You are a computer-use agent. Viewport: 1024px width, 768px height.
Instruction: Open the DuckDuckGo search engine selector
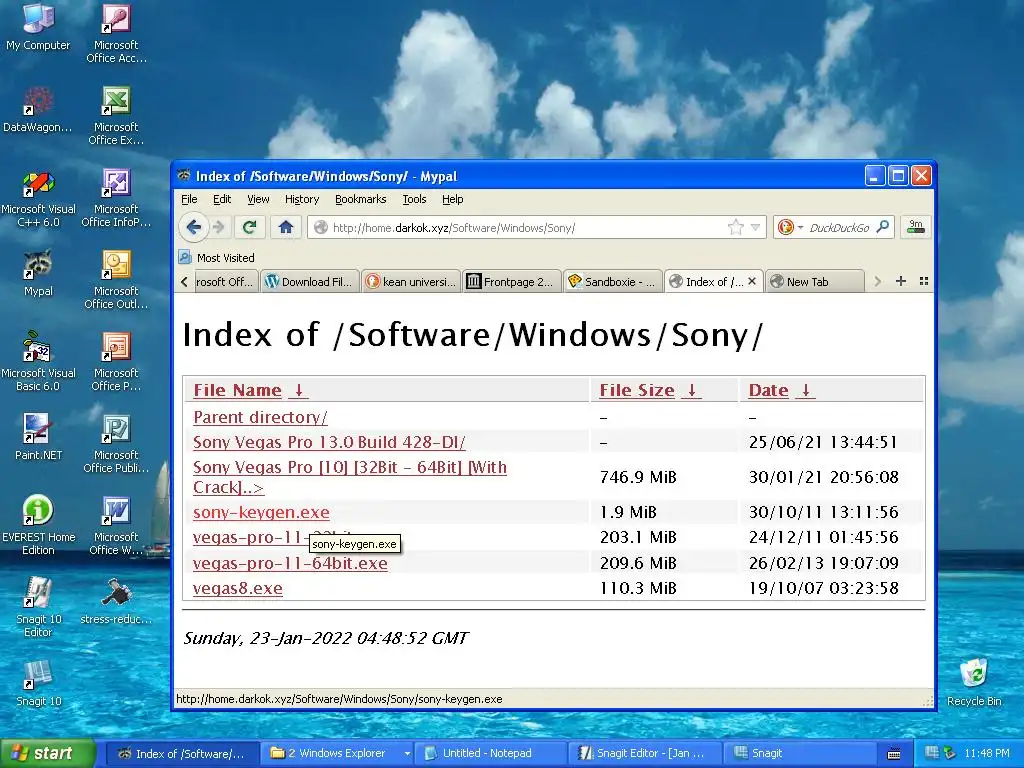click(x=790, y=227)
